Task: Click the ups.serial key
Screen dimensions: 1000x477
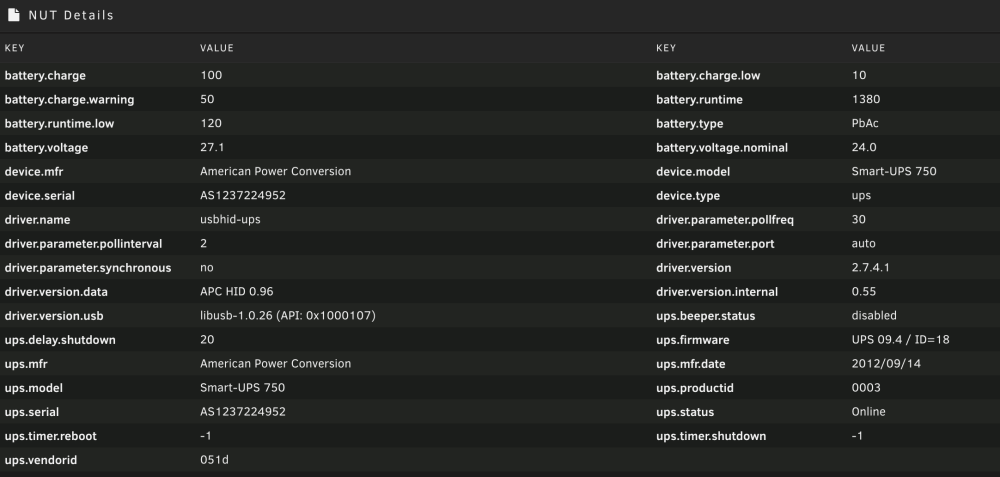Action: (32, 413)
